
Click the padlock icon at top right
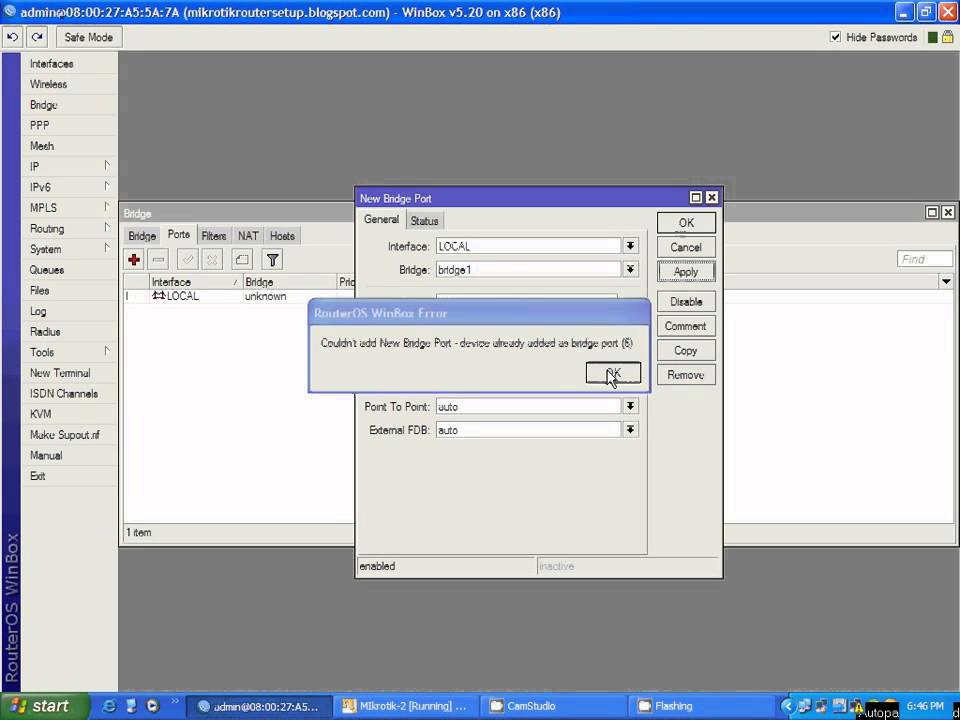(x=948, y=37)
